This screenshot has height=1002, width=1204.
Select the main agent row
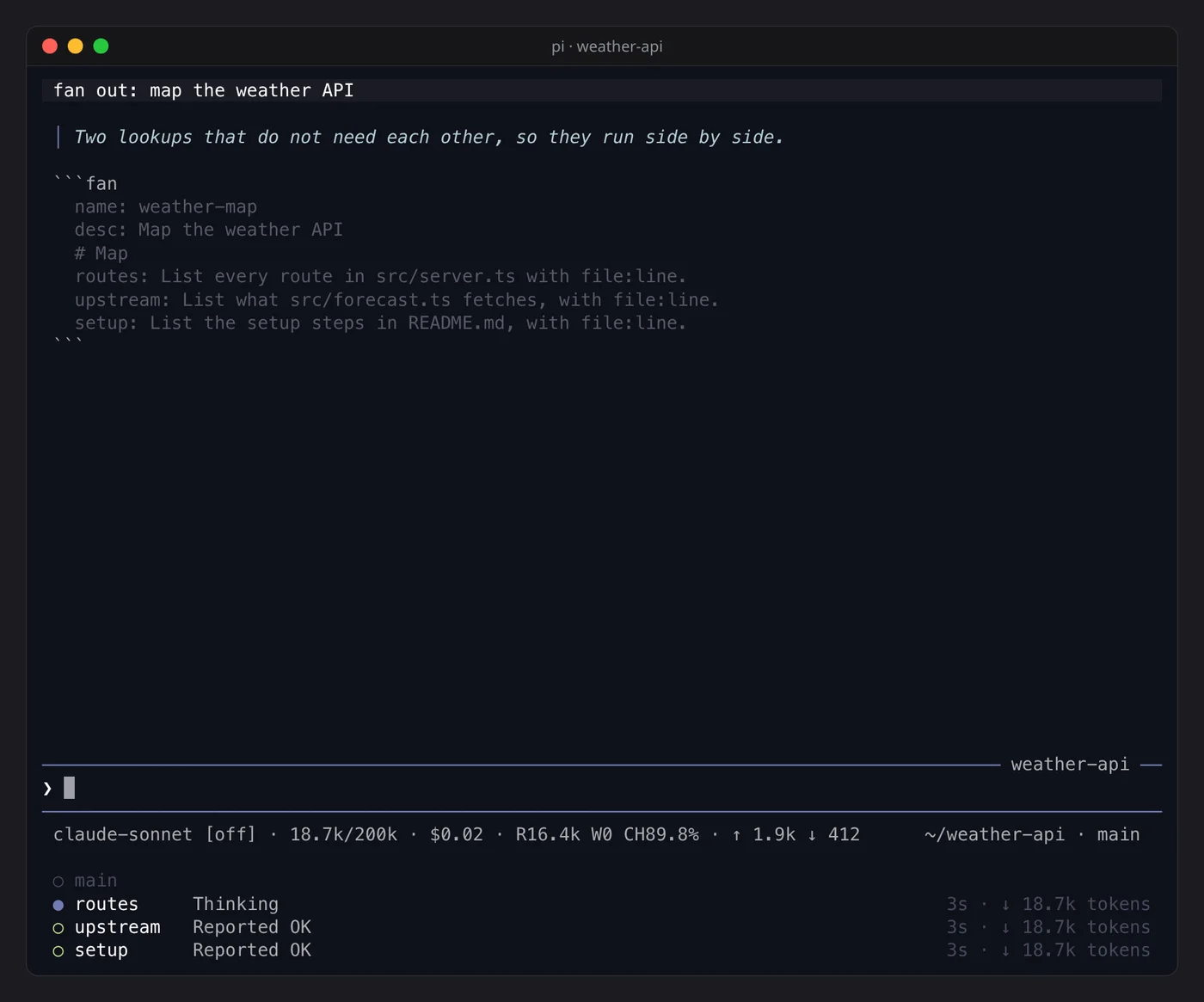click(602, 881)
